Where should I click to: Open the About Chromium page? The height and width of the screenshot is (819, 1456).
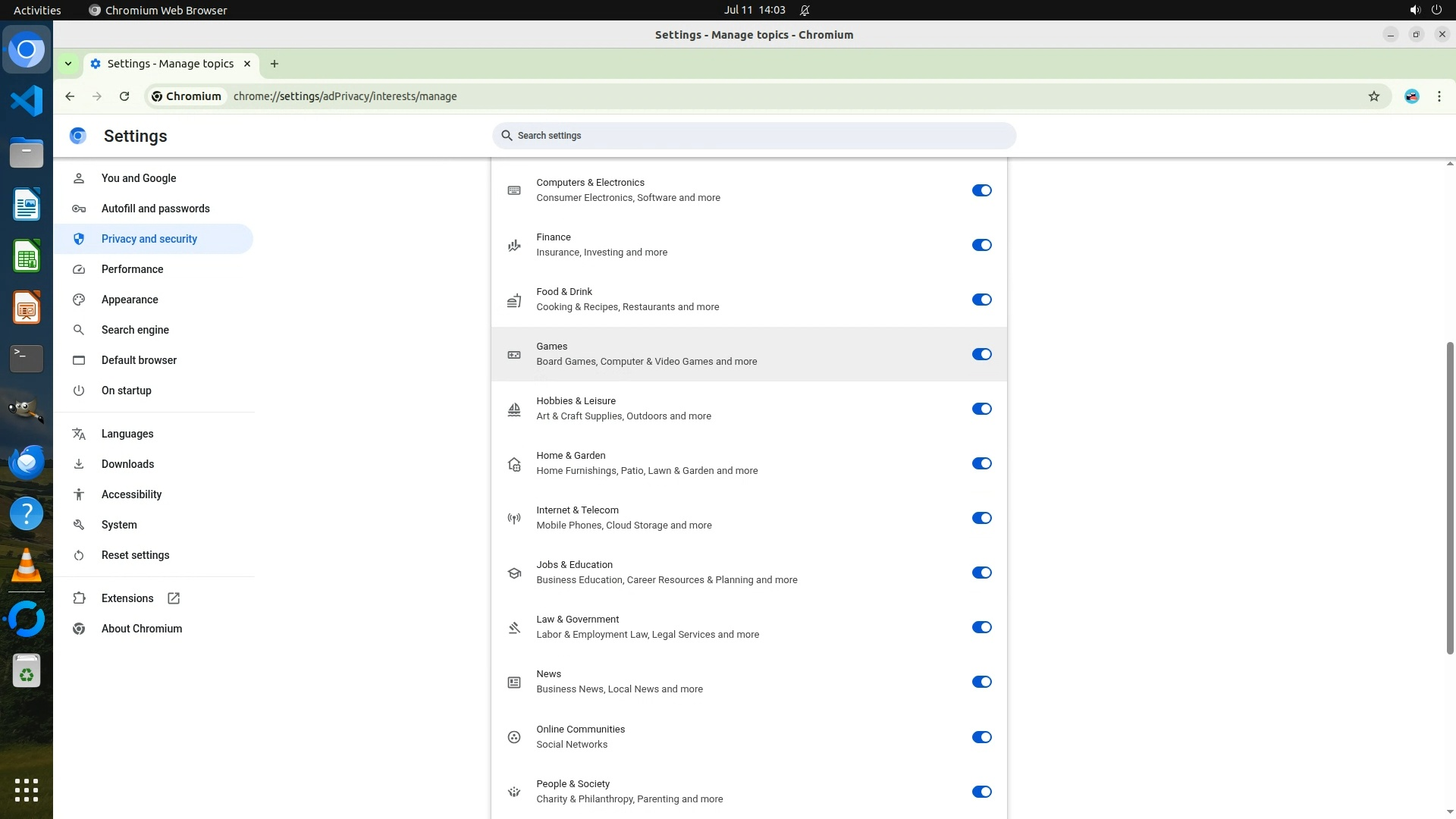[142, 629]
